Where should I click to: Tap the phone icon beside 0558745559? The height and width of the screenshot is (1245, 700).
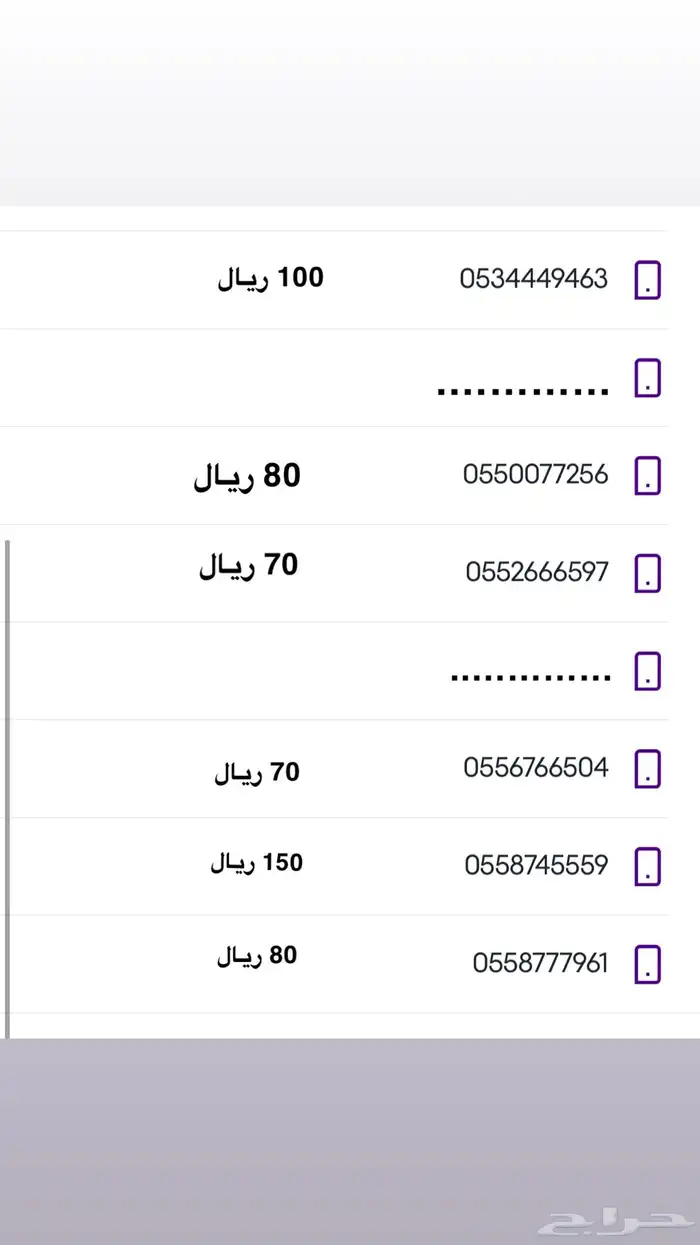point(647,866)
